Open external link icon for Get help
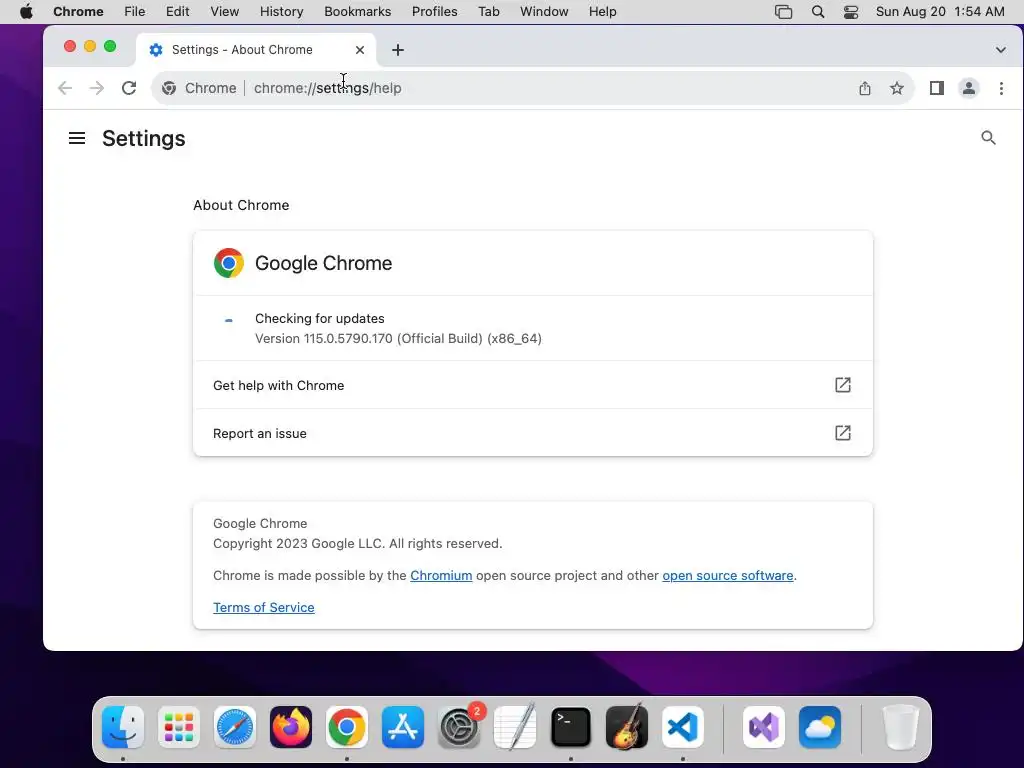Viewport: 1024px width, 768px height. coord(842,385)
